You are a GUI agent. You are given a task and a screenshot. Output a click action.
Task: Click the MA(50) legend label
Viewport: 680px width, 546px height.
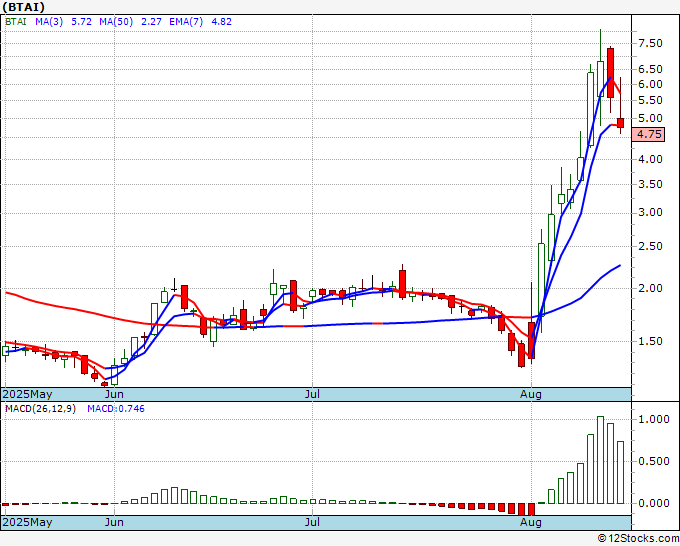coord(116,22)
